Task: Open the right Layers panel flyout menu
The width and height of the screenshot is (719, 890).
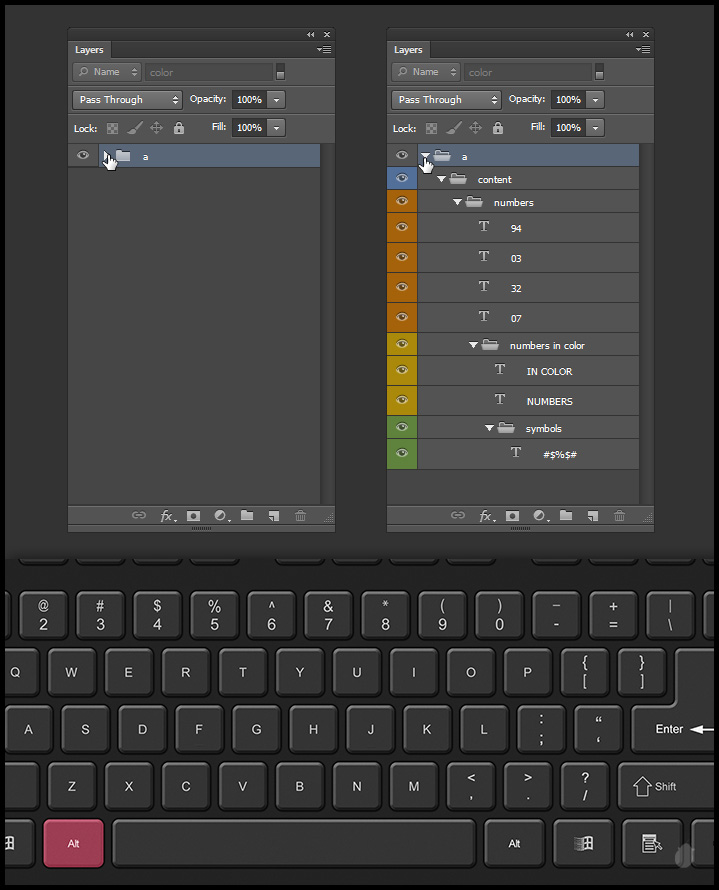Action: tap(643, 49)
